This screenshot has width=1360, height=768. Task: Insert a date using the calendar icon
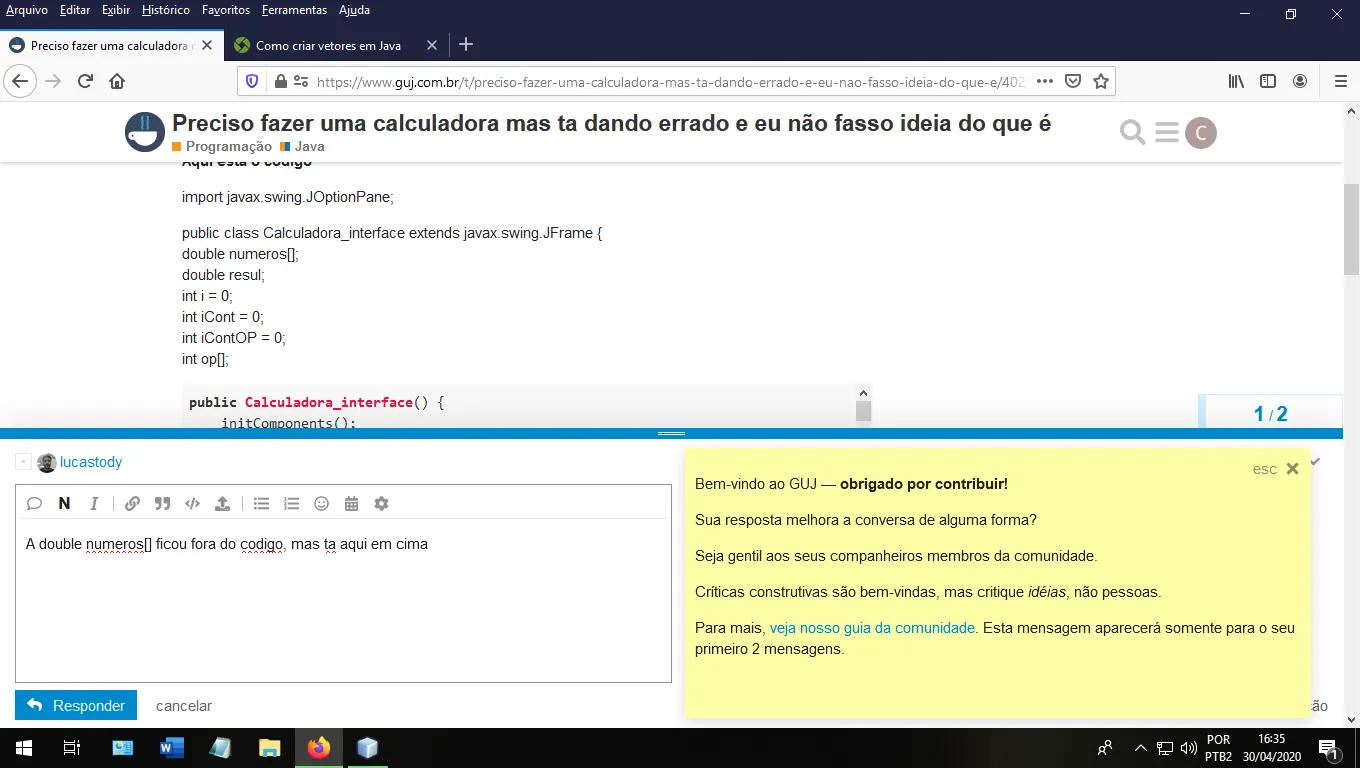click(x=351, y=504)
